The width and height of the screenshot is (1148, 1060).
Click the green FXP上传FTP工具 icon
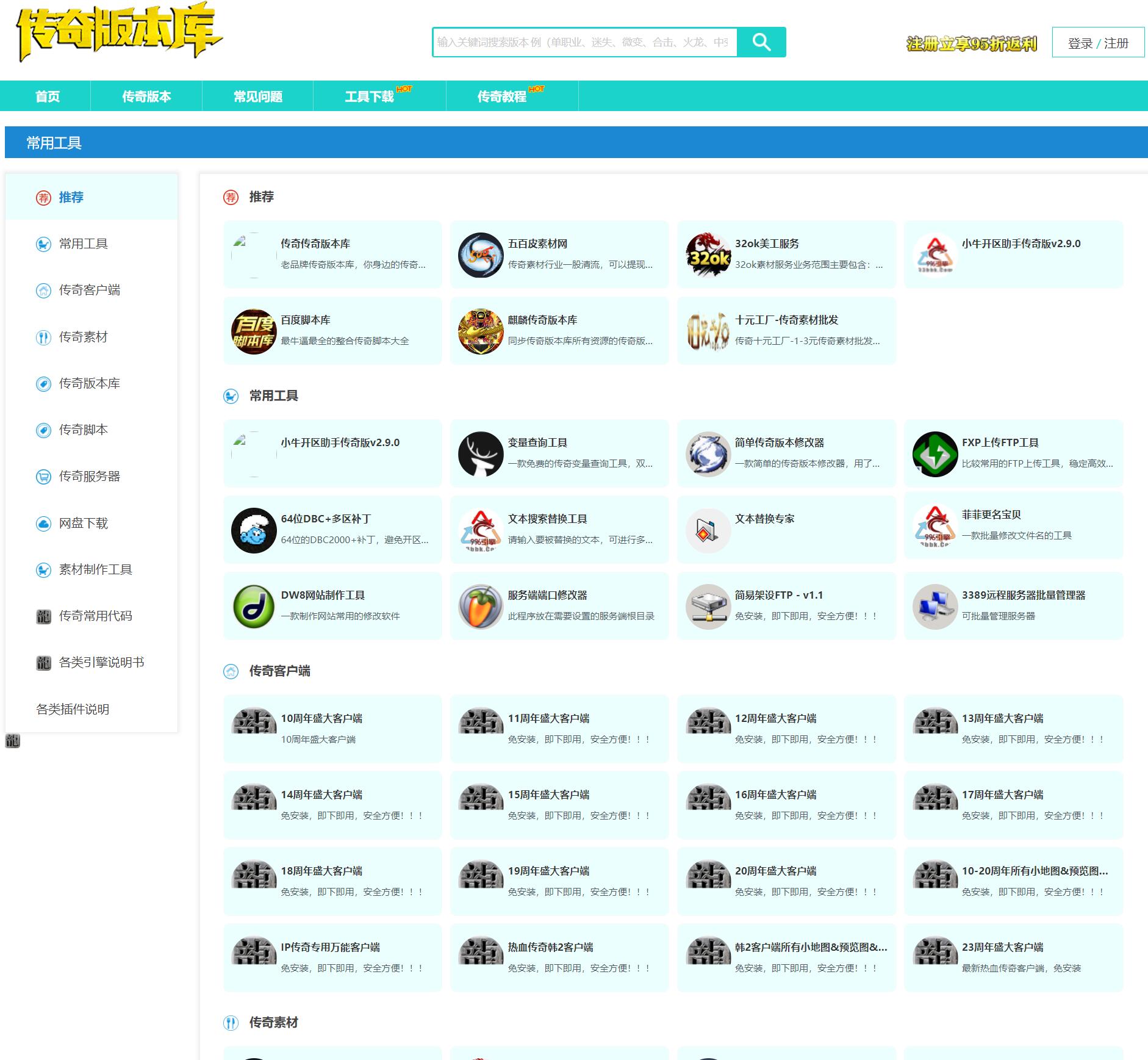(x=935, y=454)
